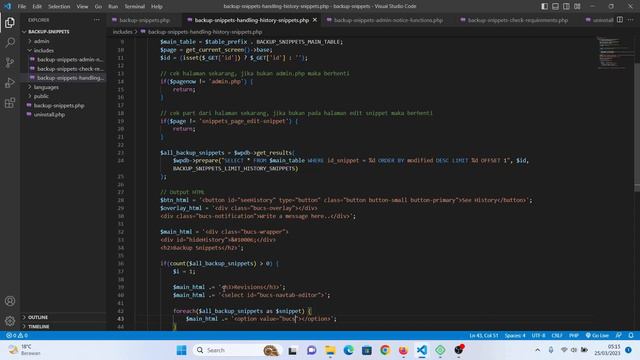Open the File menu
The height and width of the screenshot is (360, 640).
[x=22, y=7]
